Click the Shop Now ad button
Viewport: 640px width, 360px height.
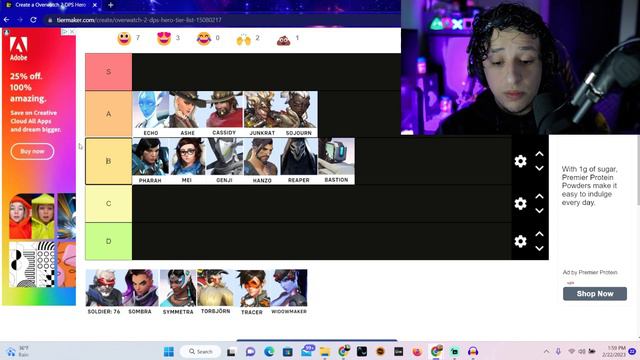point(595,293)
